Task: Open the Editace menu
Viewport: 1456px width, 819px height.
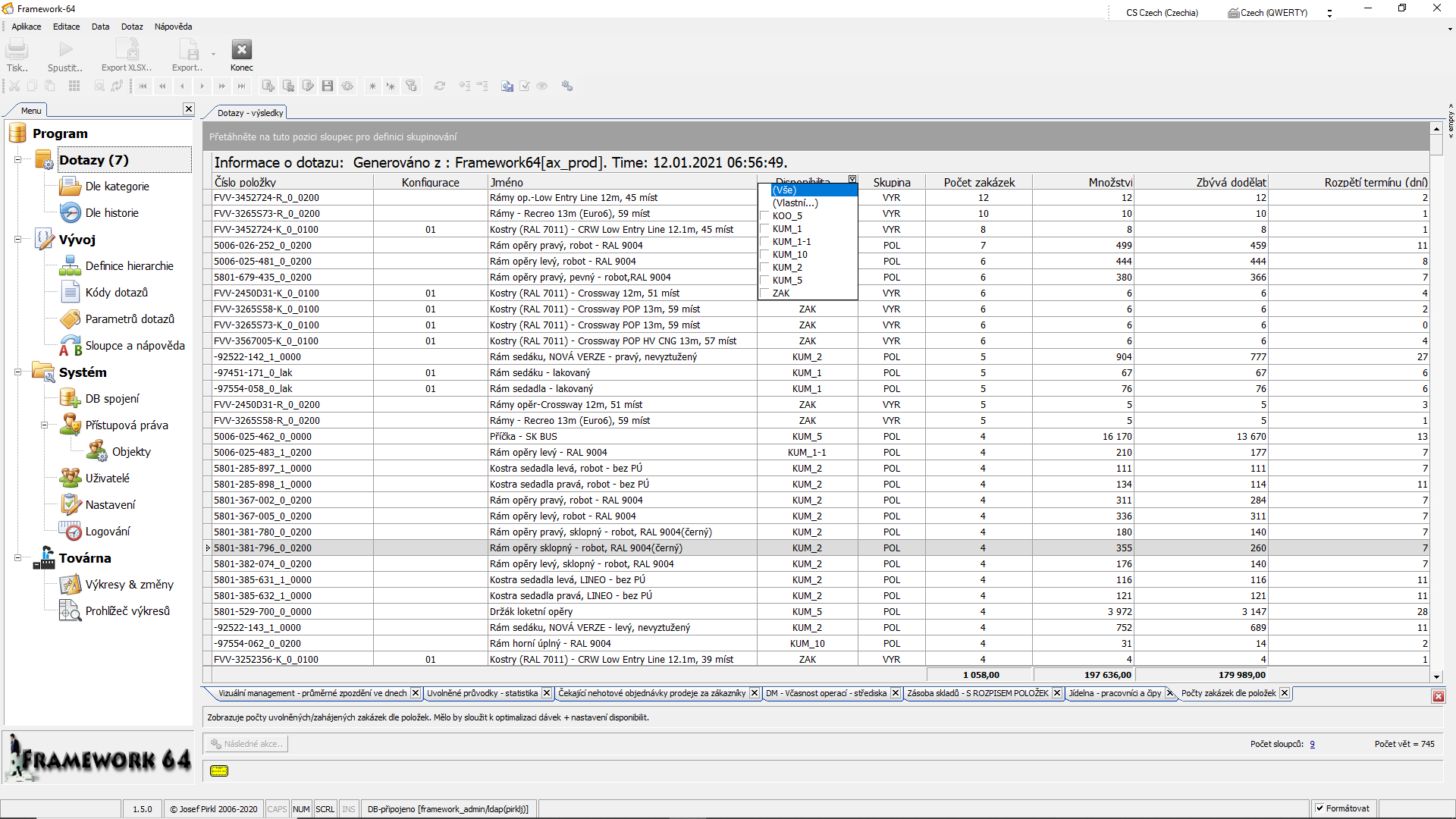Action: coord(66,27)
